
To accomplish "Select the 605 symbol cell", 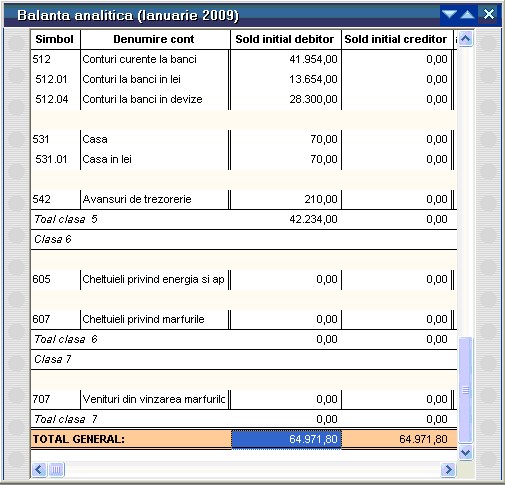I will (x=55, y=279).
